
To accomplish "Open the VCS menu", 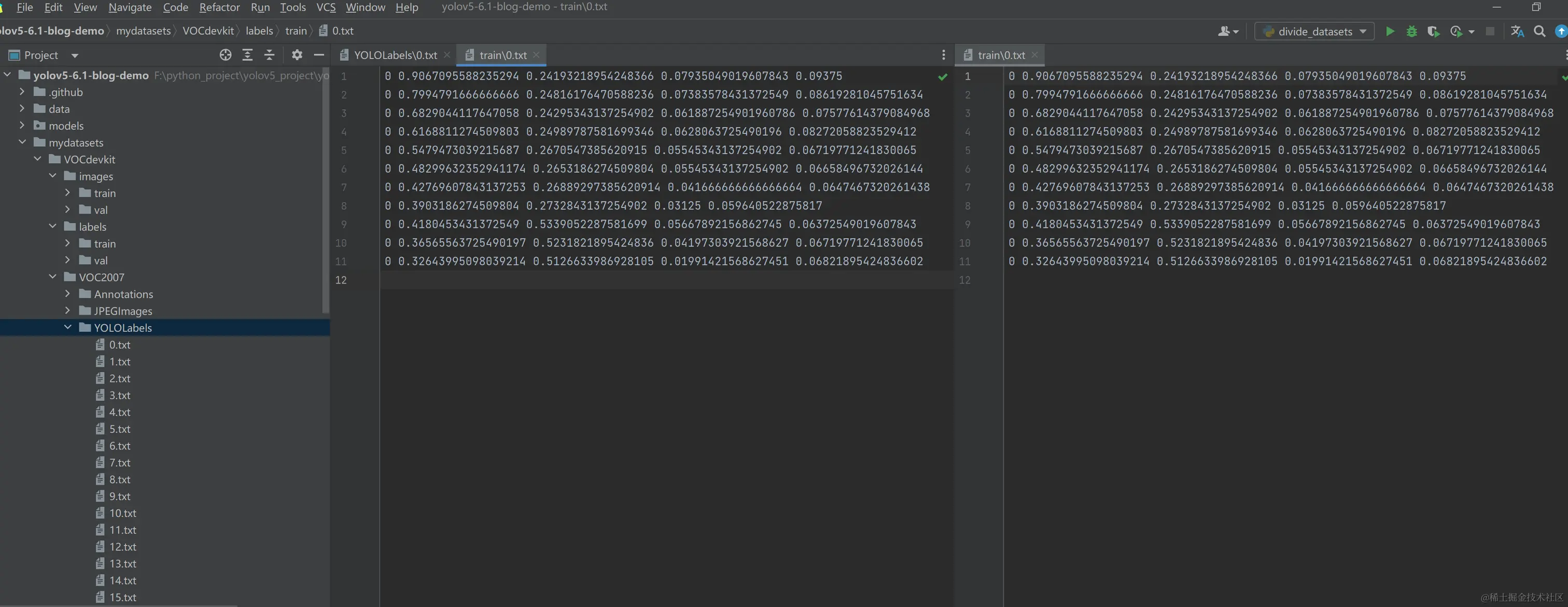I will click(326, 7).
